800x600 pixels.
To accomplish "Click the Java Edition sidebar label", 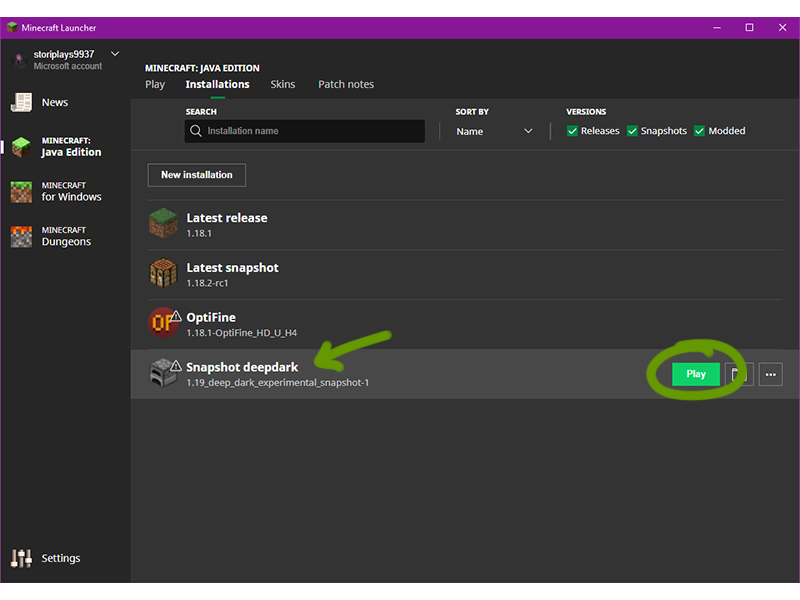I will point(71,152).
